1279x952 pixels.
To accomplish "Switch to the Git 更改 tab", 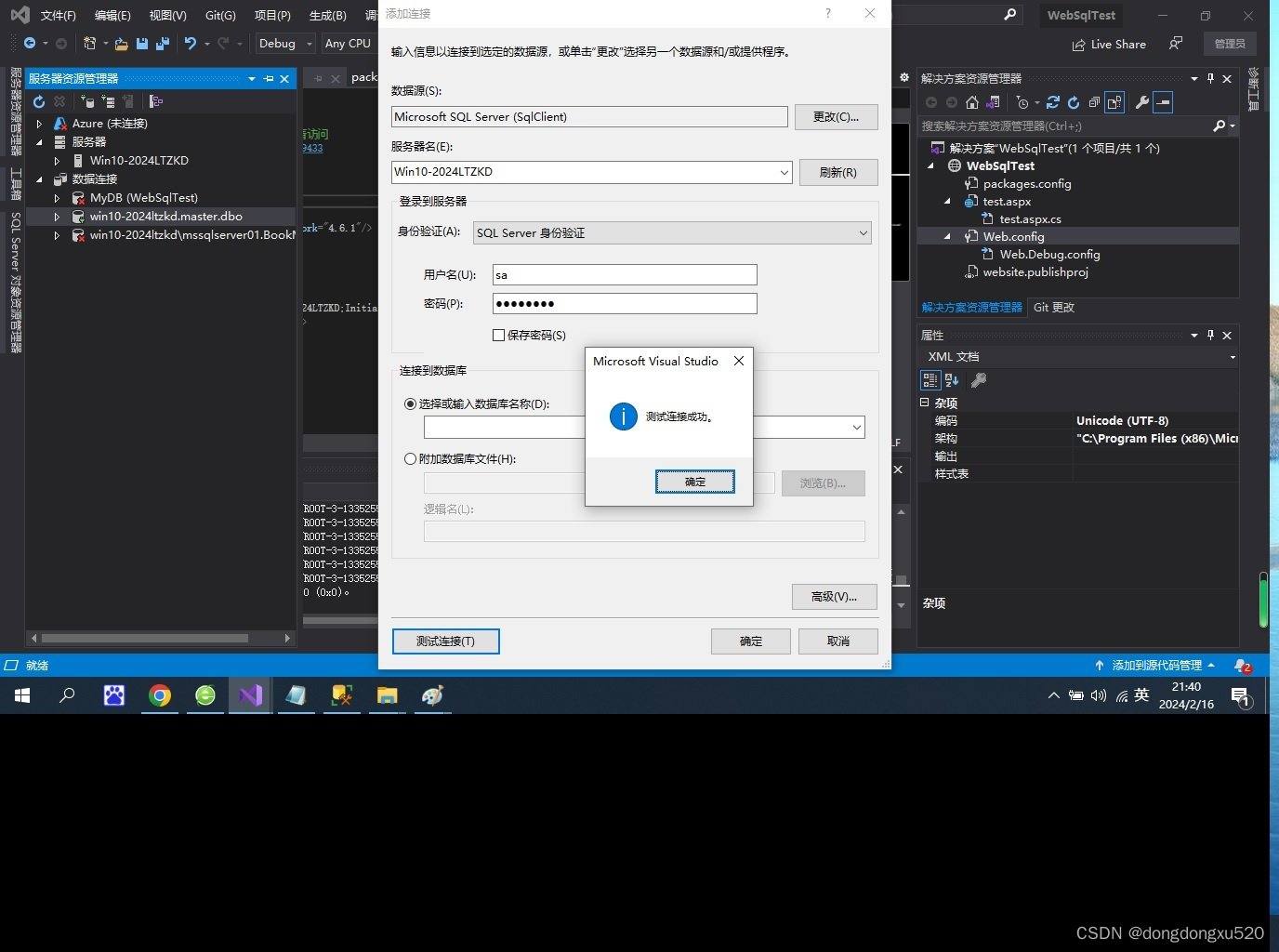I will click(x=1054, y=308).
